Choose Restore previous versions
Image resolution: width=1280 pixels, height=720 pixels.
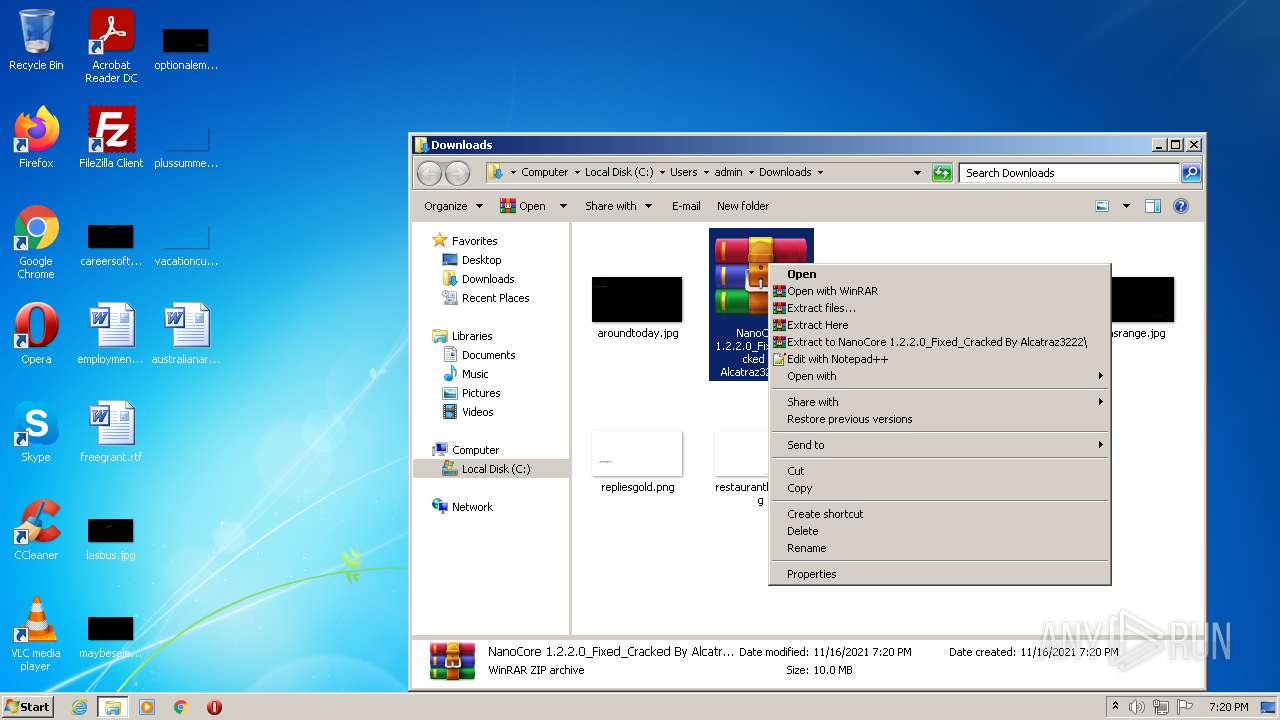(x=940, y=419)
